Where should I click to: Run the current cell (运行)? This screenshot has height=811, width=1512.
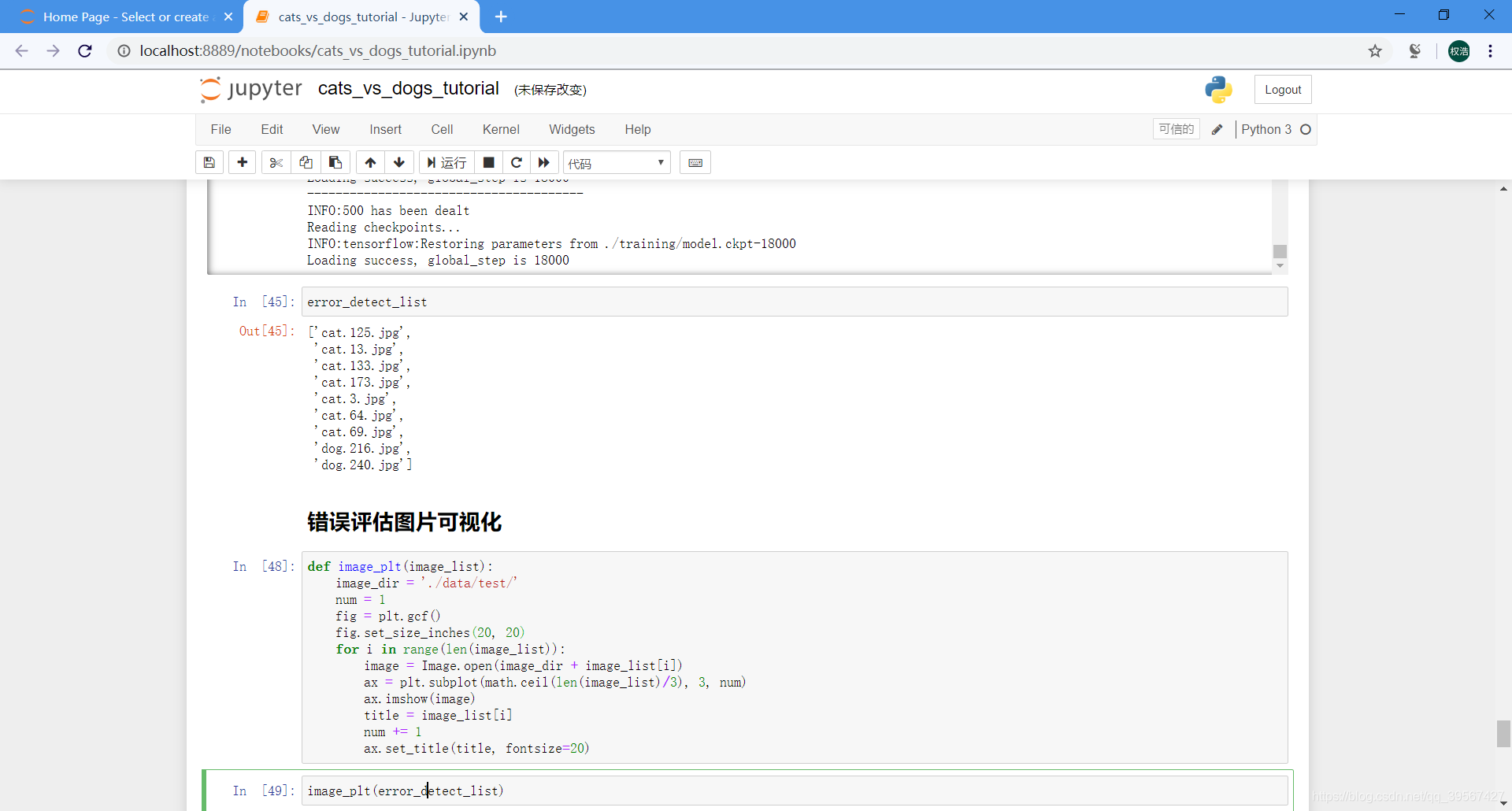pyautogui.click(x=447, y=162)
